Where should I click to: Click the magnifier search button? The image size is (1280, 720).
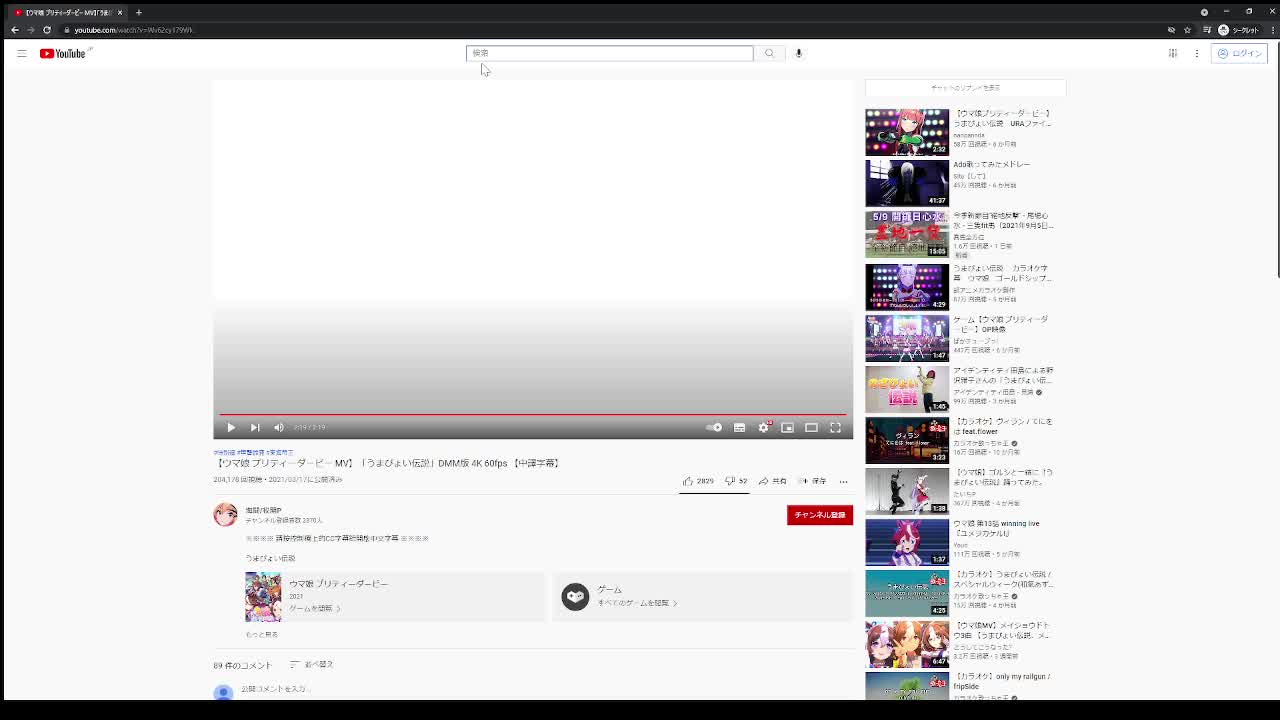point(769,53)
